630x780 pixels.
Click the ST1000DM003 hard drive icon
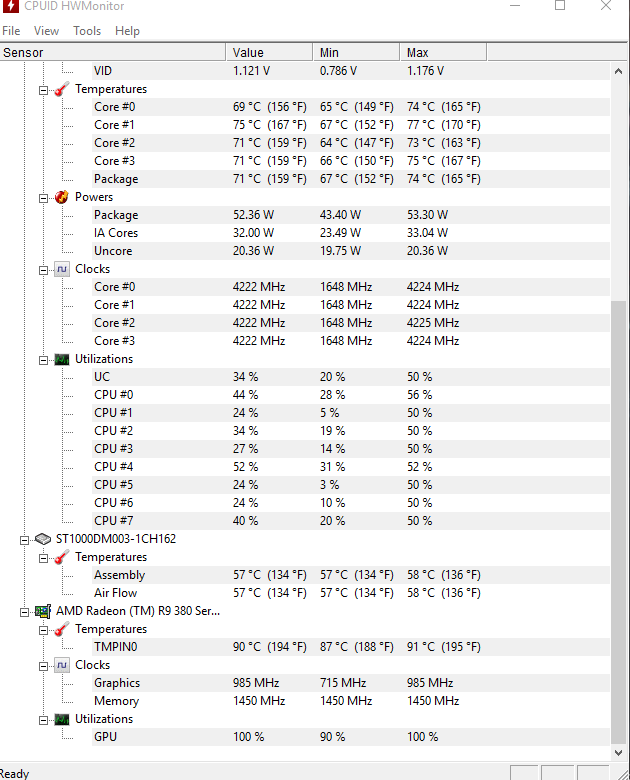[43, 539]
